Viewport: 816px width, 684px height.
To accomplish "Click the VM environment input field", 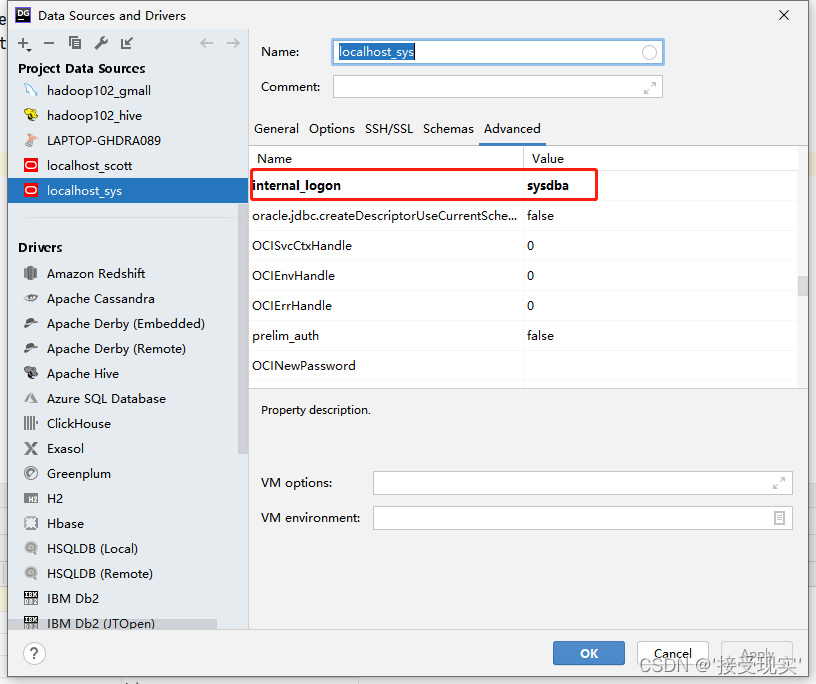I will coord(582,518).
